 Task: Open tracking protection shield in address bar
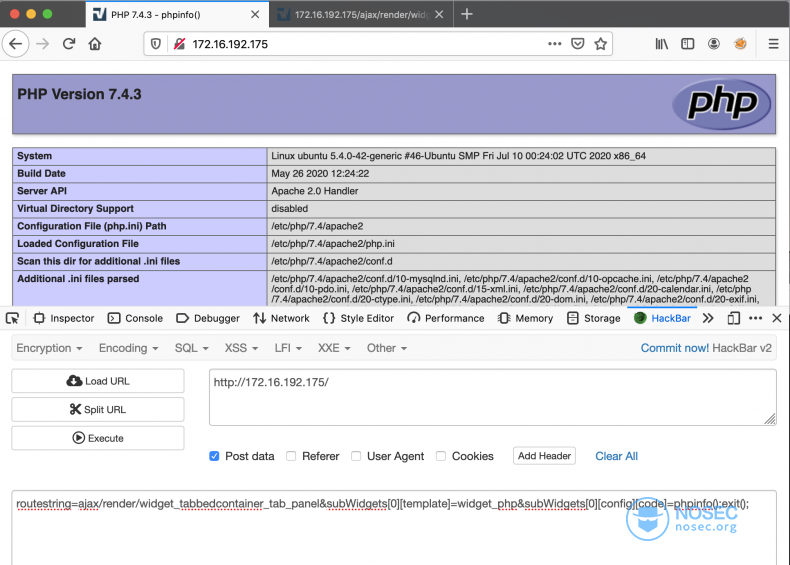tap(156, 44)
